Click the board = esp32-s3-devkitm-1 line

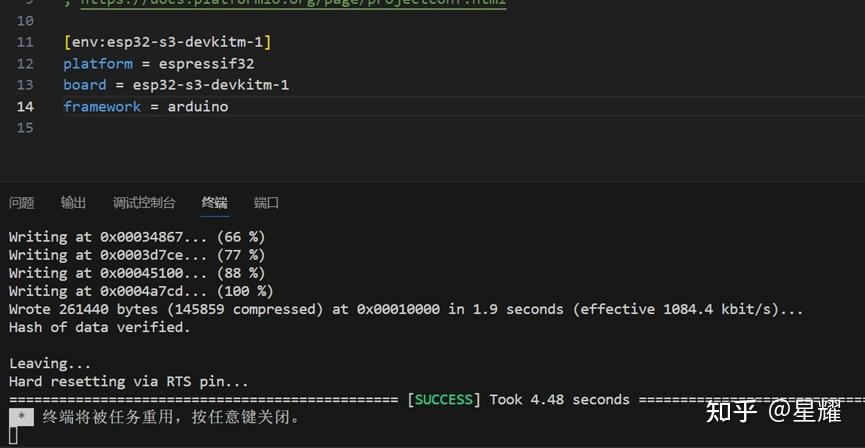(175, 85)
